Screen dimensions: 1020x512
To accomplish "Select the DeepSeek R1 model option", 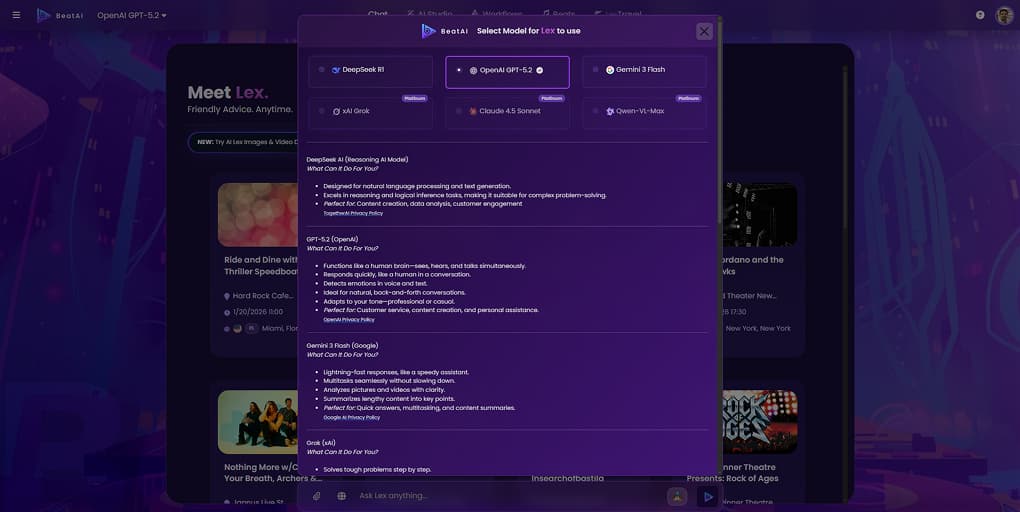I will point(370,70).
